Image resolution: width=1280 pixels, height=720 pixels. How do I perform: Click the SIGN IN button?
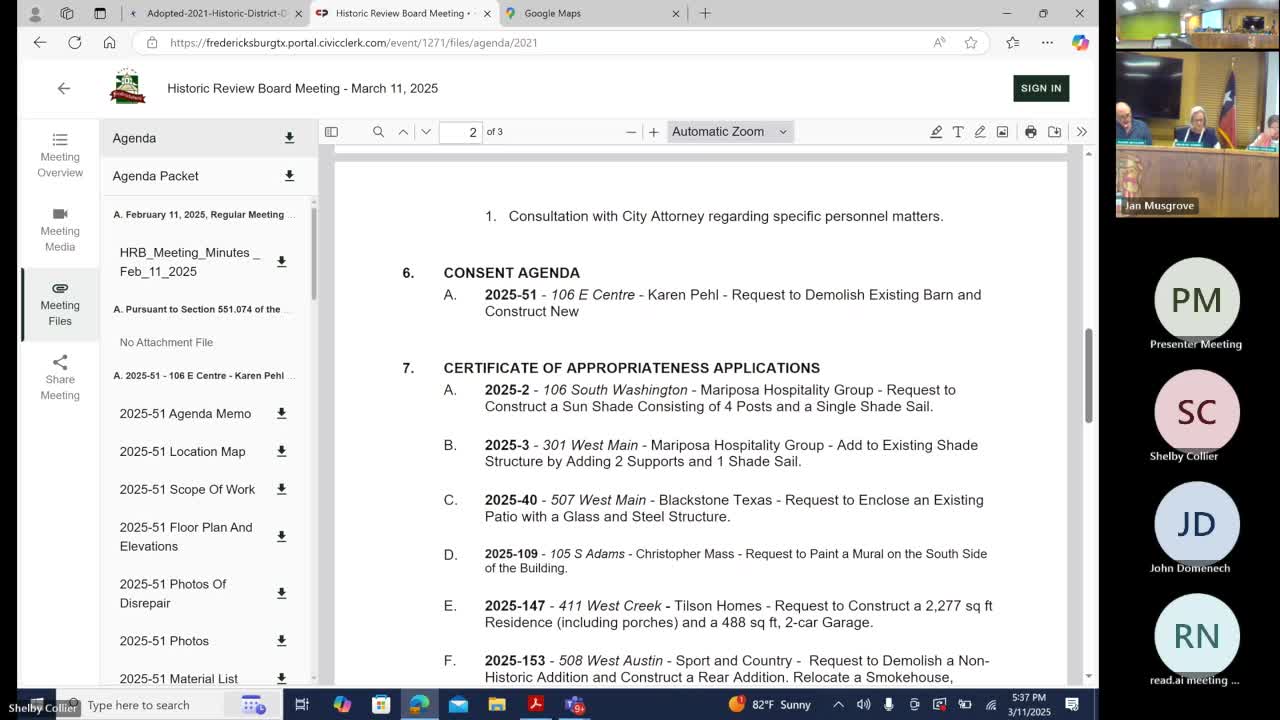click(1040, 88)
